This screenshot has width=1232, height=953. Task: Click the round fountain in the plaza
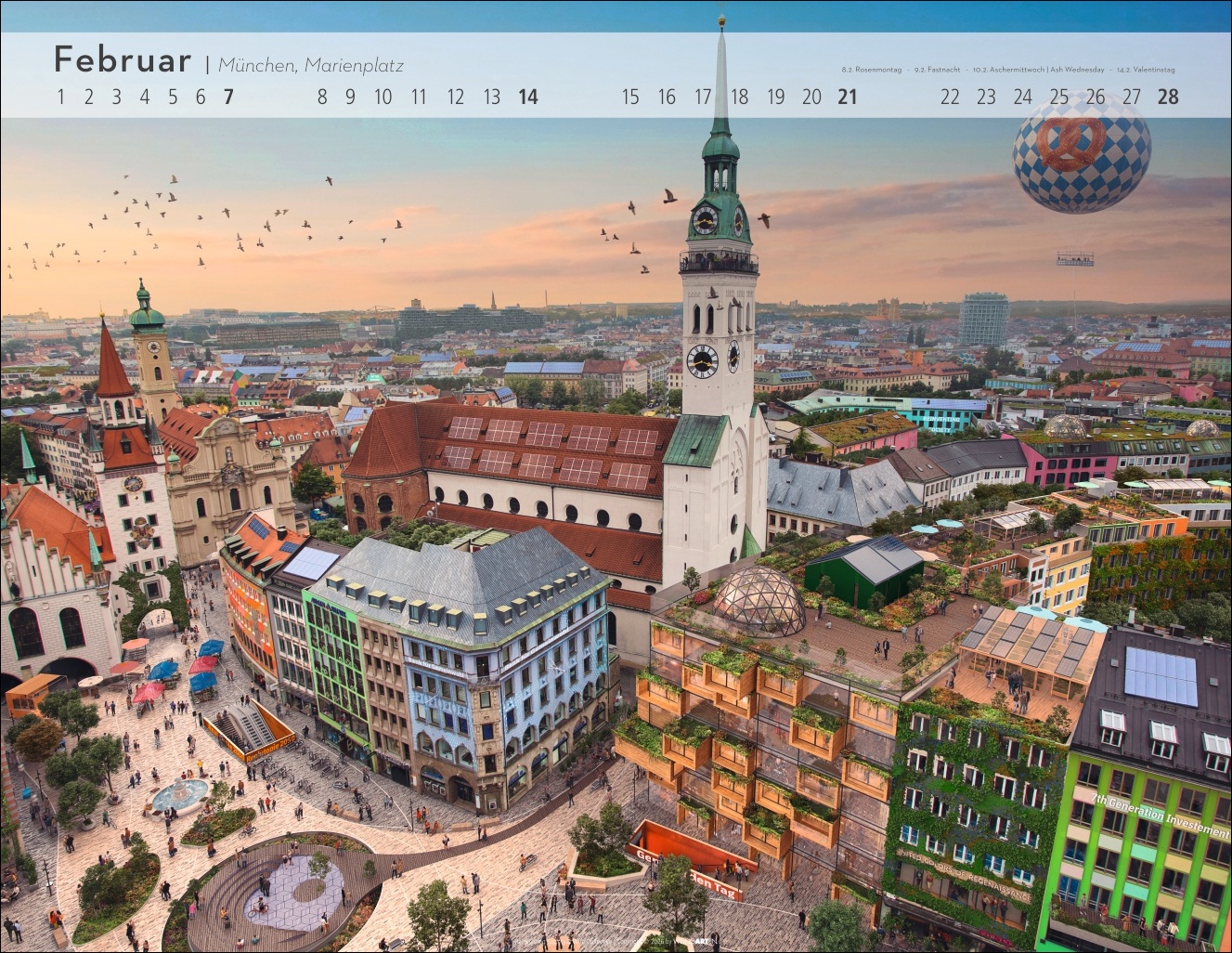(x=179, y=795)
